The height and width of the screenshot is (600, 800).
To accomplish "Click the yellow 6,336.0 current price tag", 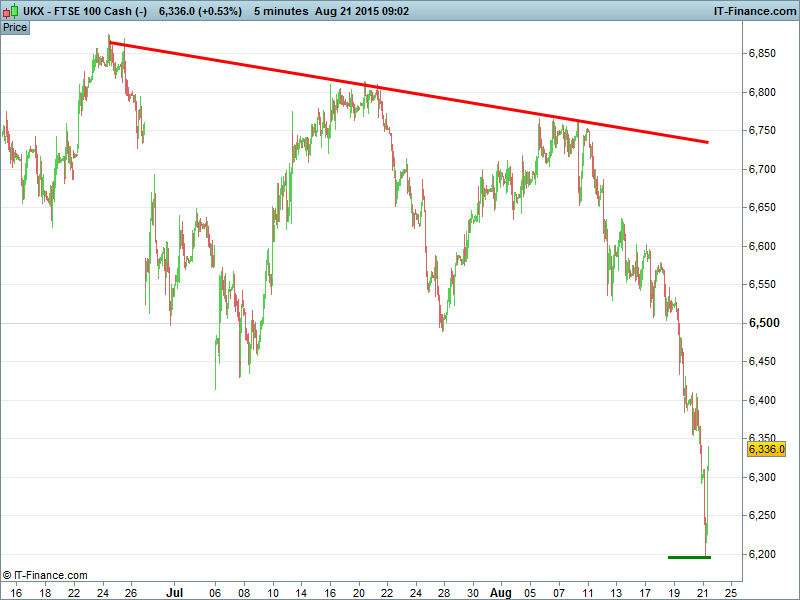I will tap(766, 449).
